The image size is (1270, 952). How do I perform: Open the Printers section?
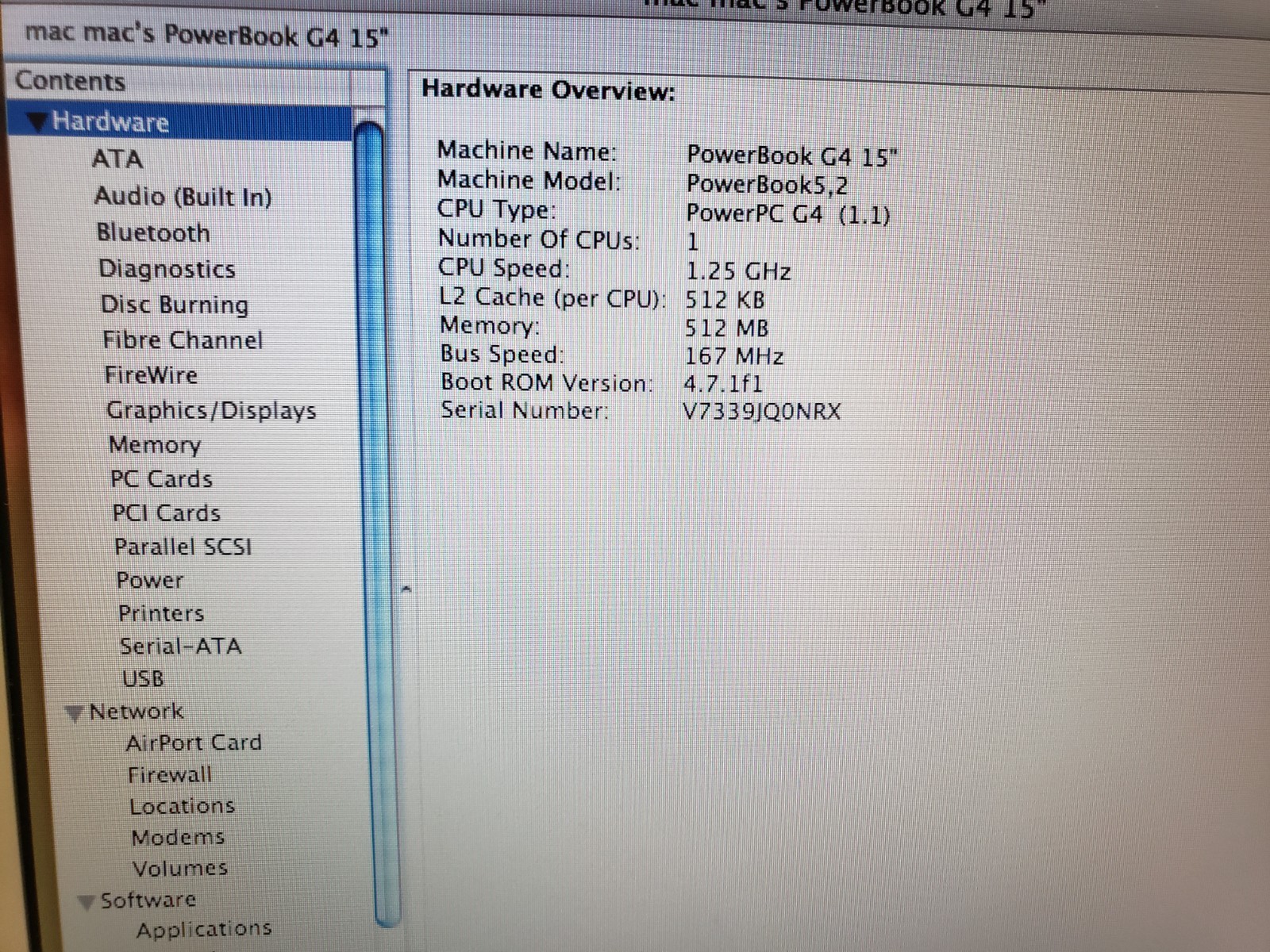(161, 614)
